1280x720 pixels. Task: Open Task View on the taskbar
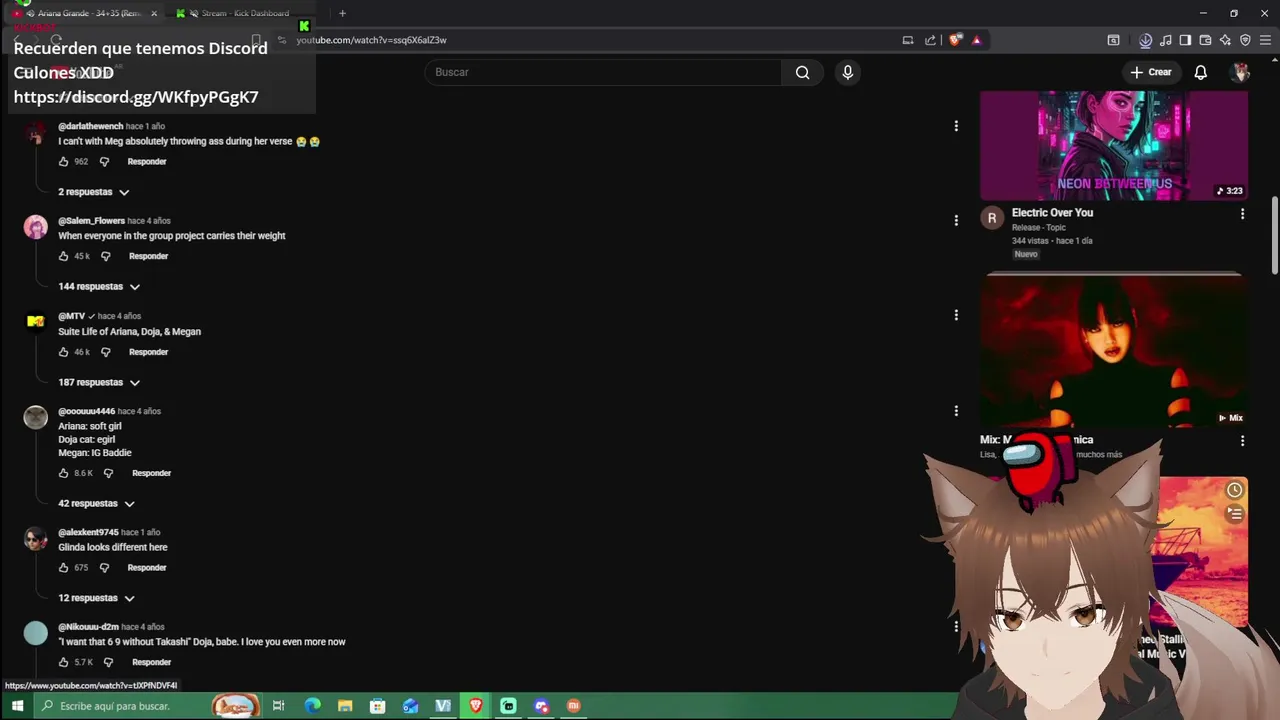click(x=278, y=706)
